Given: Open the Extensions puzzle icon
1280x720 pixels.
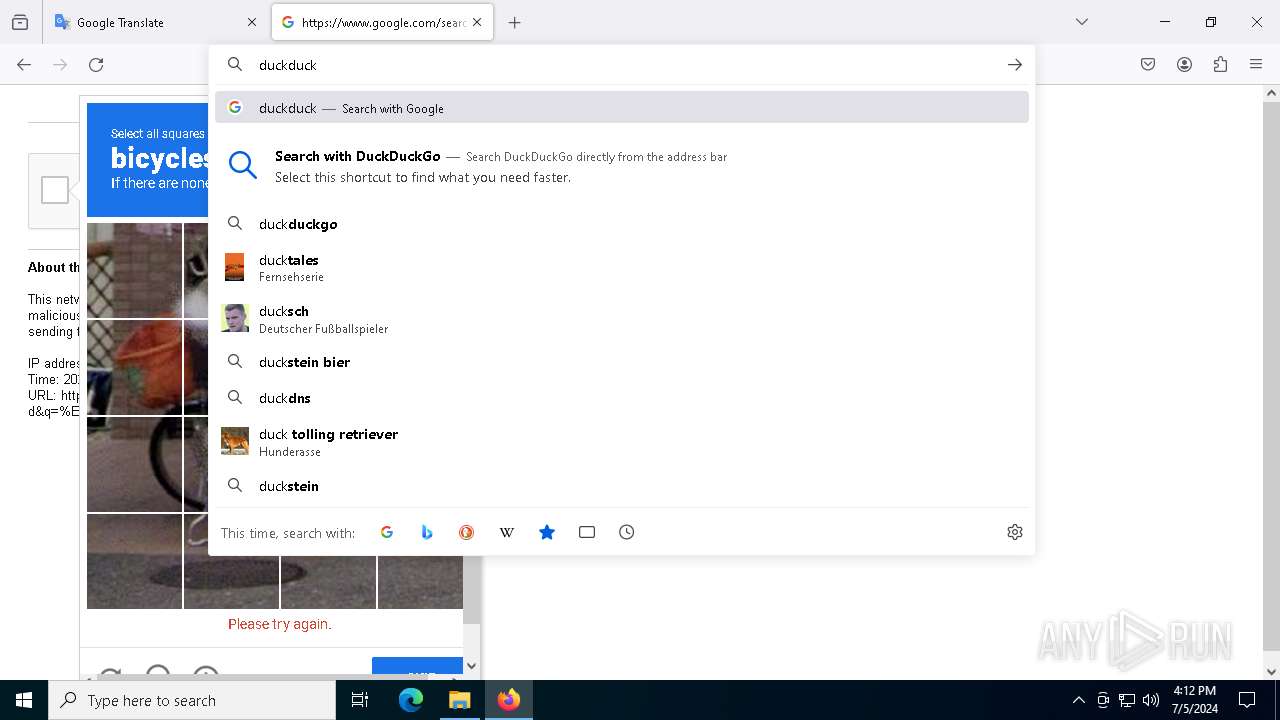Looking at the screenshot, I should tap(1220, 64).
